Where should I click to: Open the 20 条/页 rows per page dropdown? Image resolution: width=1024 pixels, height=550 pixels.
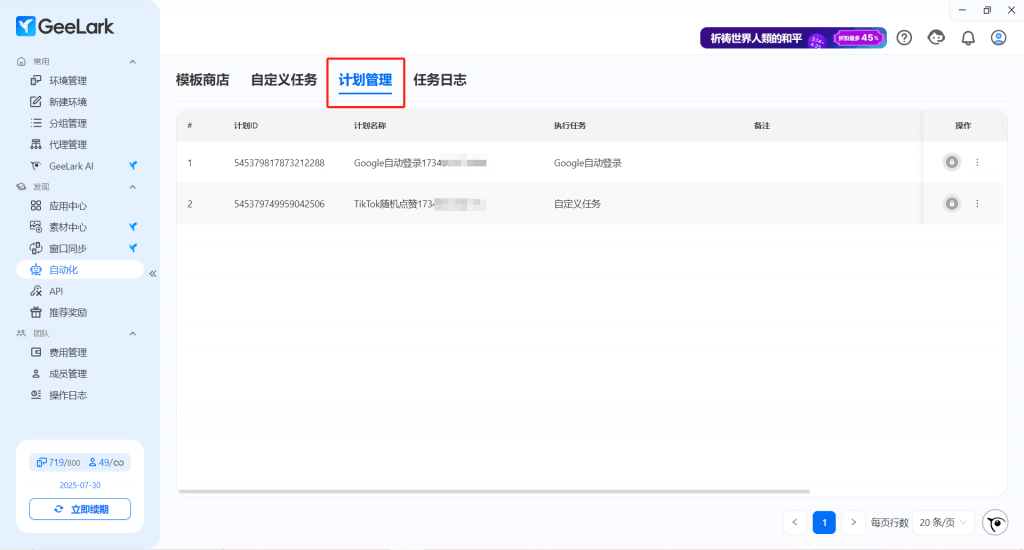pos(943,522)
